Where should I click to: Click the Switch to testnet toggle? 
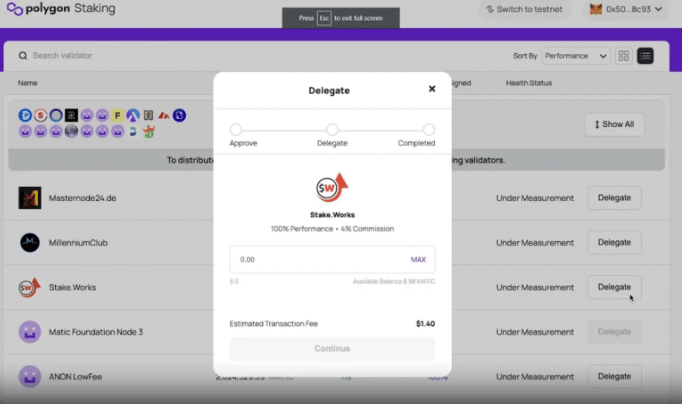point(525,9)
